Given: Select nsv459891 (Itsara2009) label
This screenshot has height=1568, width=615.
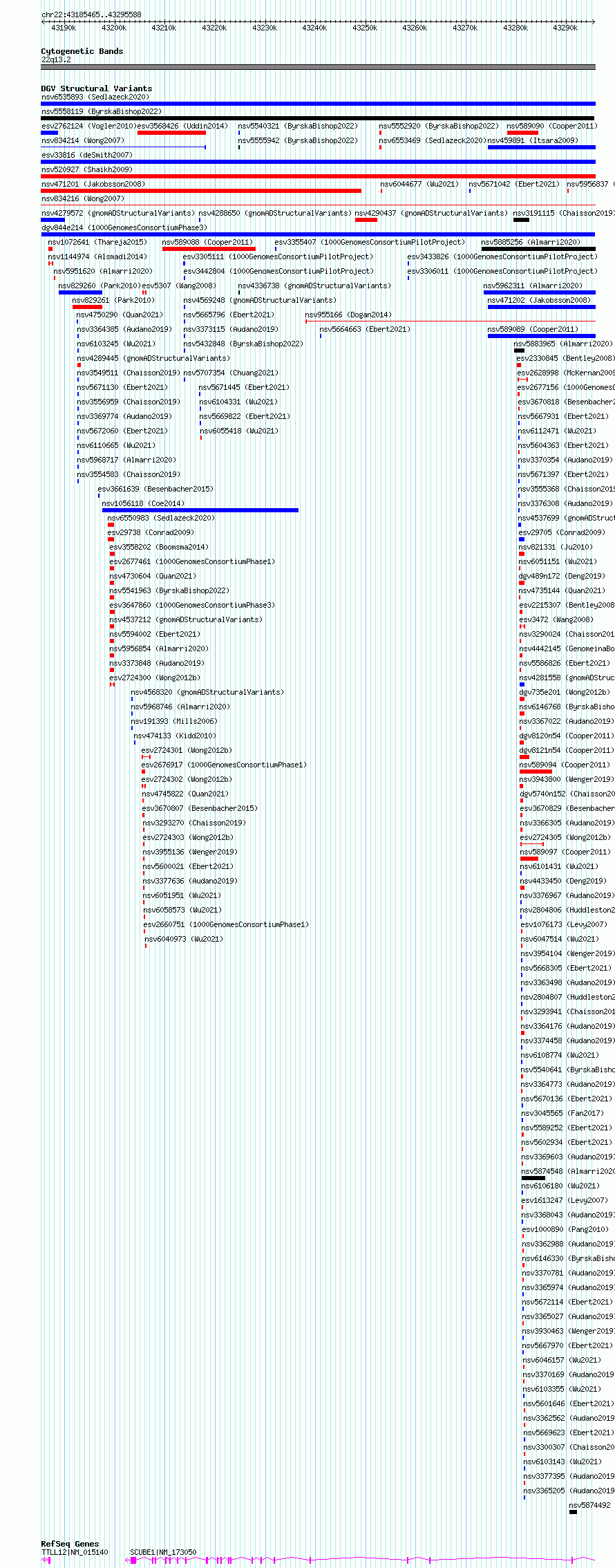Looking at the screenshot, I should tap(533, 140).
